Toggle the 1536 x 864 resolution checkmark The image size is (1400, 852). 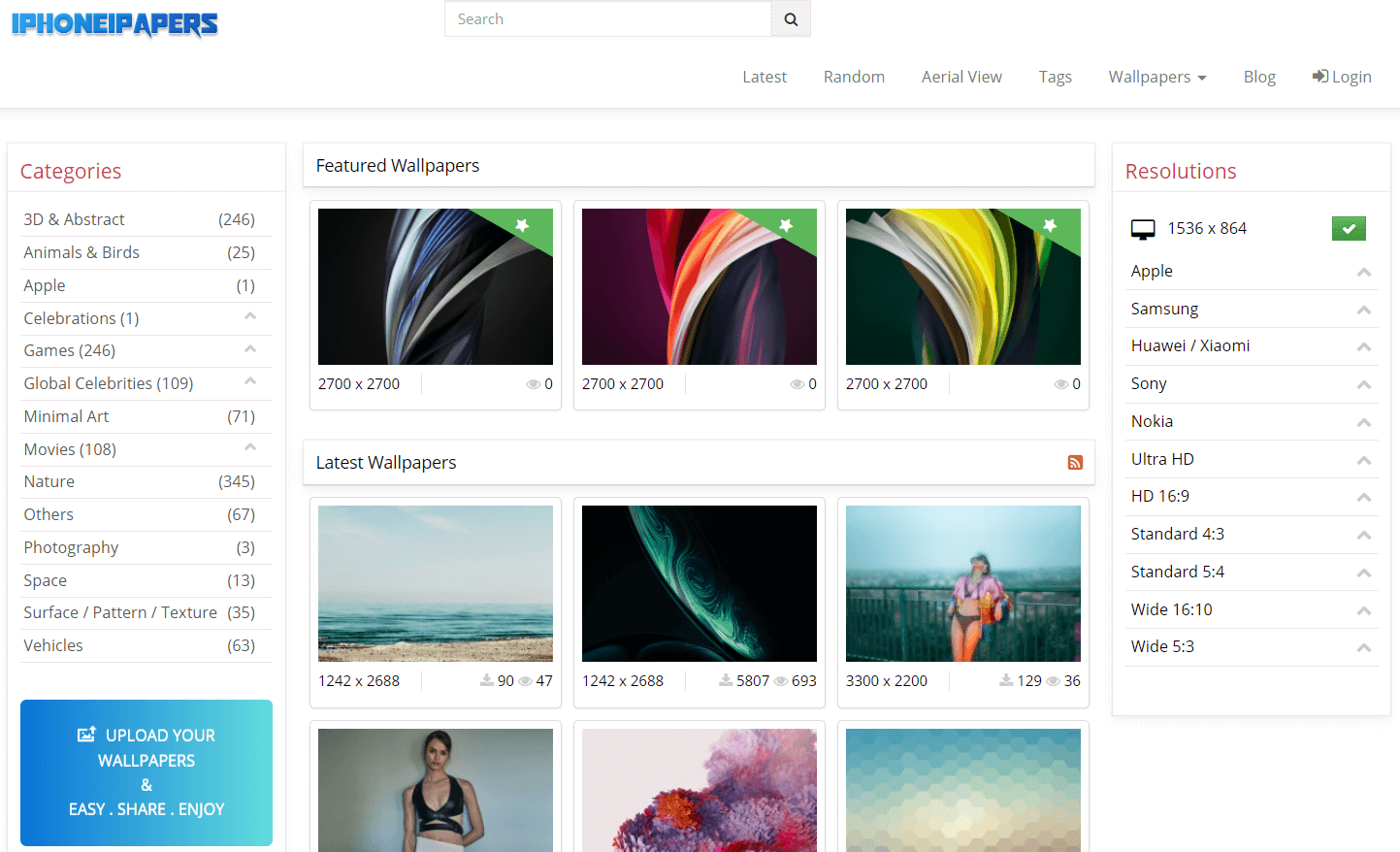(1349, 229)
